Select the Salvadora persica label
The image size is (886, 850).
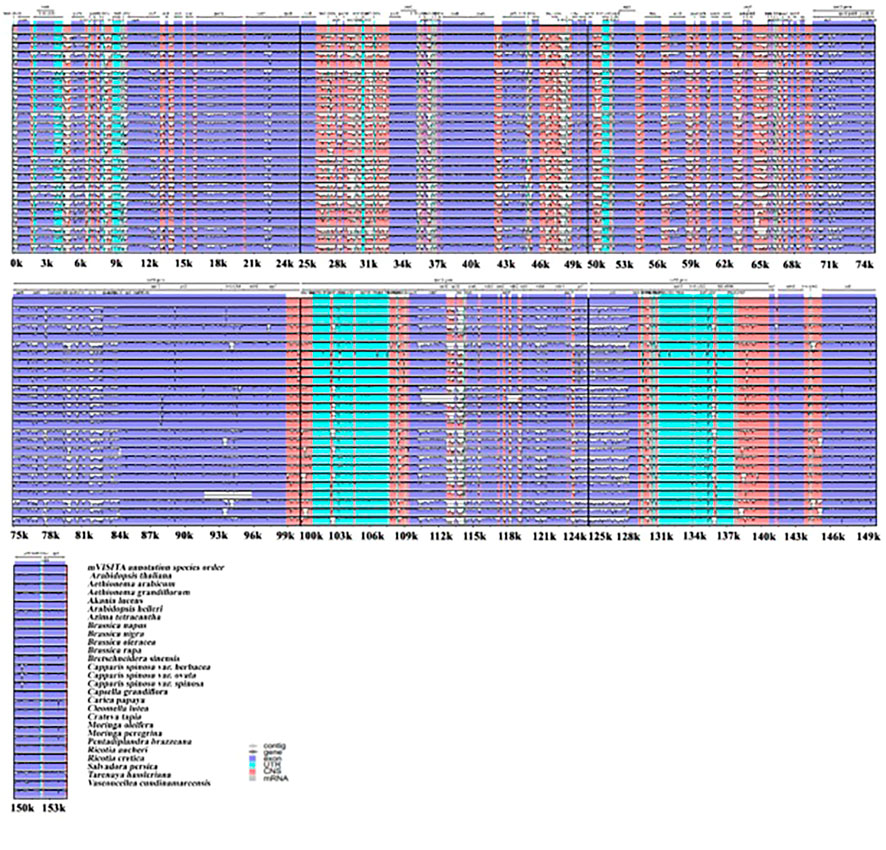click(122, 766)
